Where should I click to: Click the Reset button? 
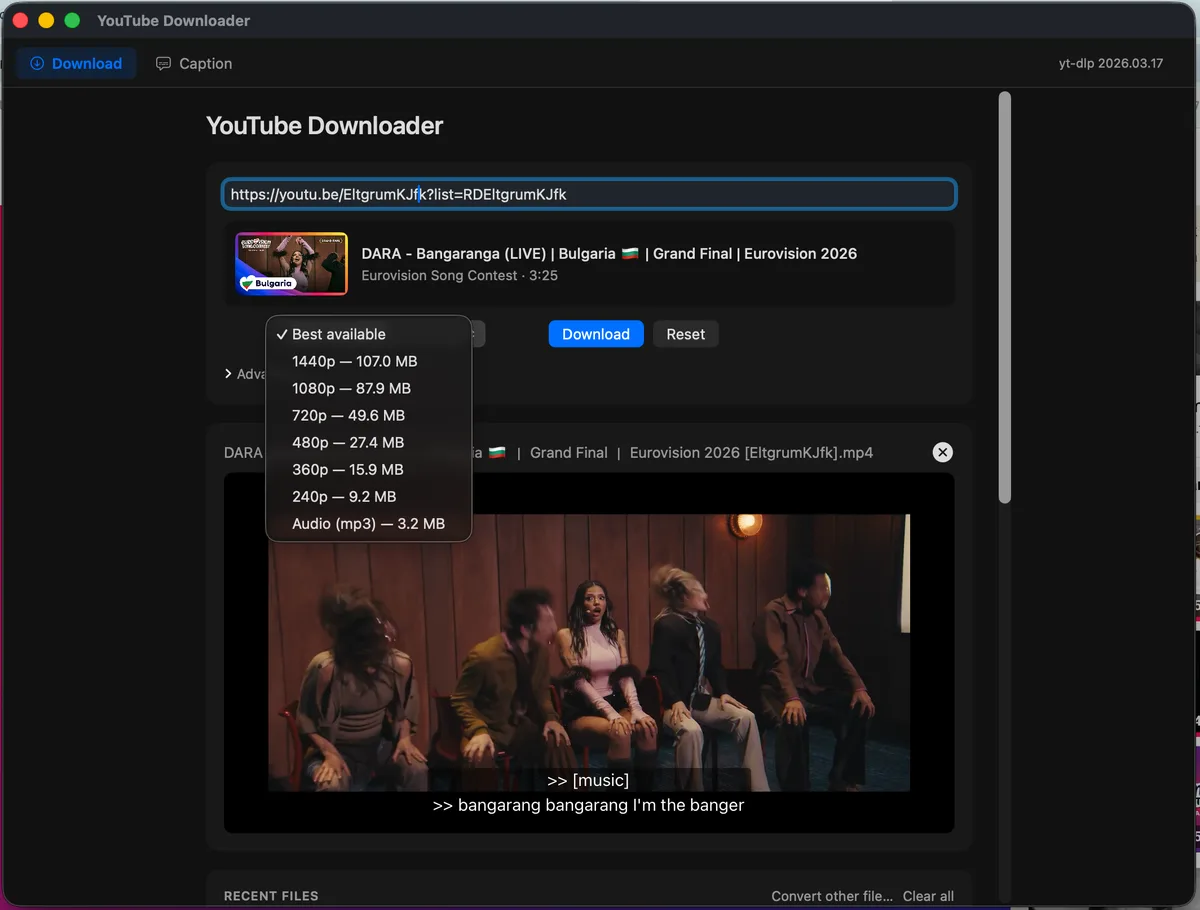[x=686, y=334]
